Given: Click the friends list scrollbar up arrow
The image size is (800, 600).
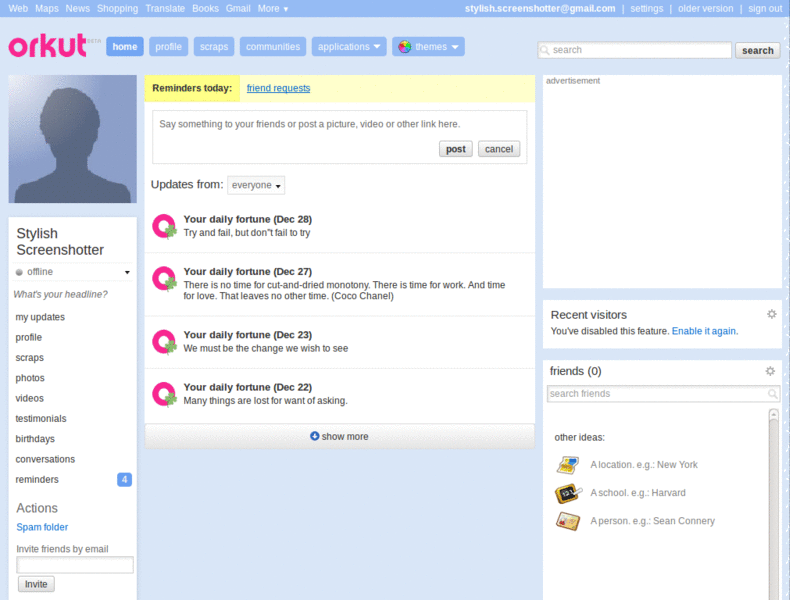Looking at the screenshot, I should coord(773,414).
